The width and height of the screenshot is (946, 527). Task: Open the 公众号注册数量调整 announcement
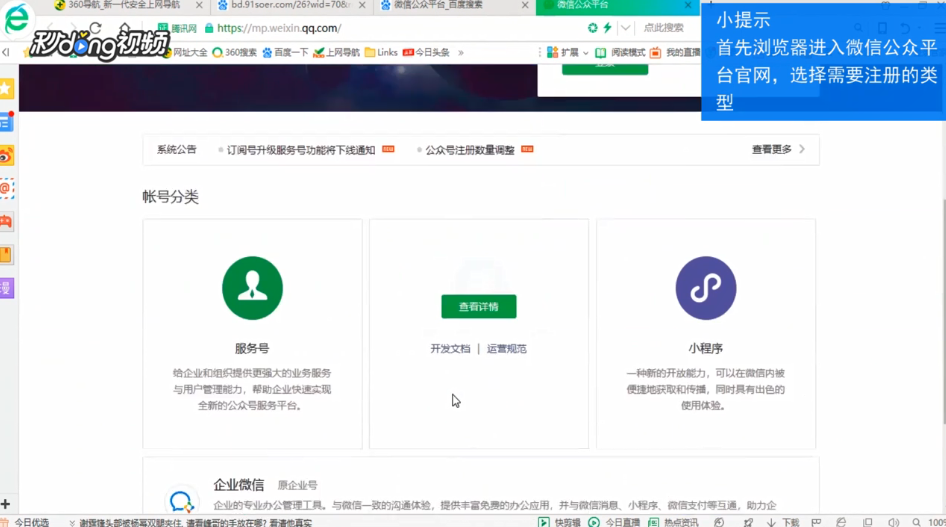click(x=469, y=150)
